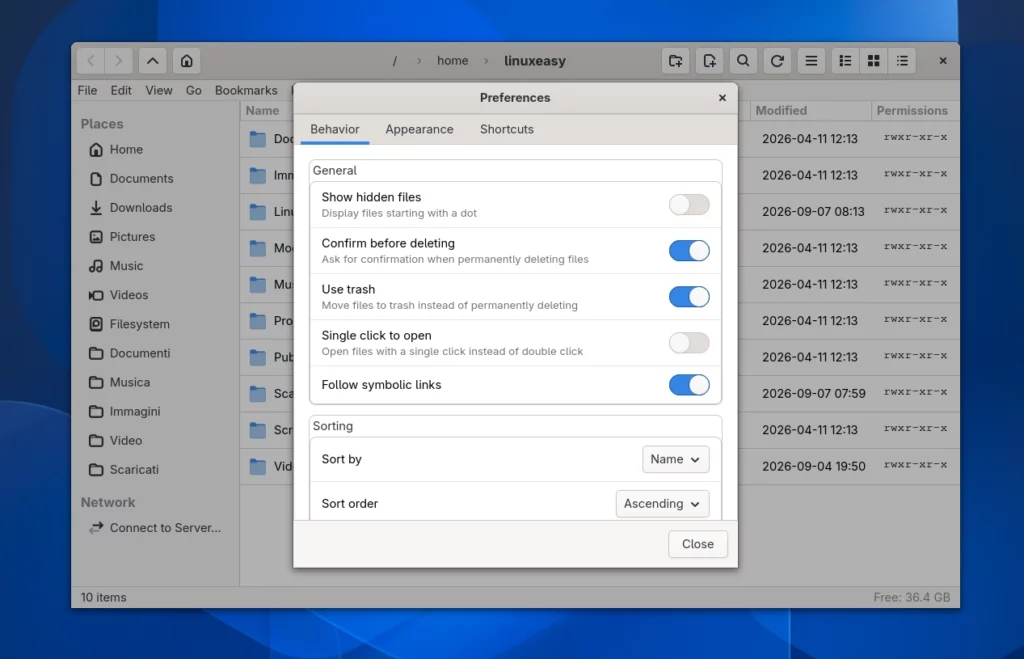Click the home breadcrumb in the path bar
This screenshot has width=1024, height=659.
[453, 61]
